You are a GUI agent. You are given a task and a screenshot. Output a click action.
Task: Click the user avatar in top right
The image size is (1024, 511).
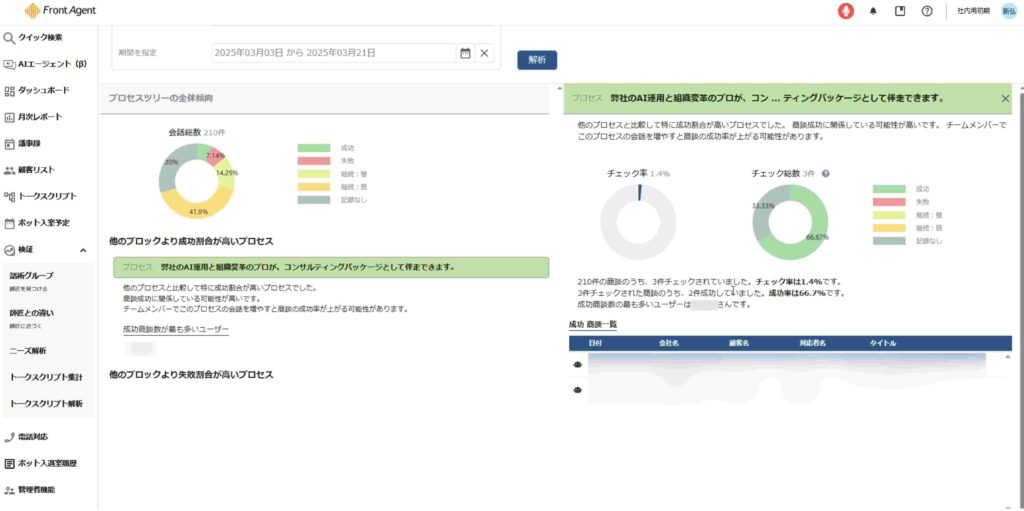coord(1009,11)
